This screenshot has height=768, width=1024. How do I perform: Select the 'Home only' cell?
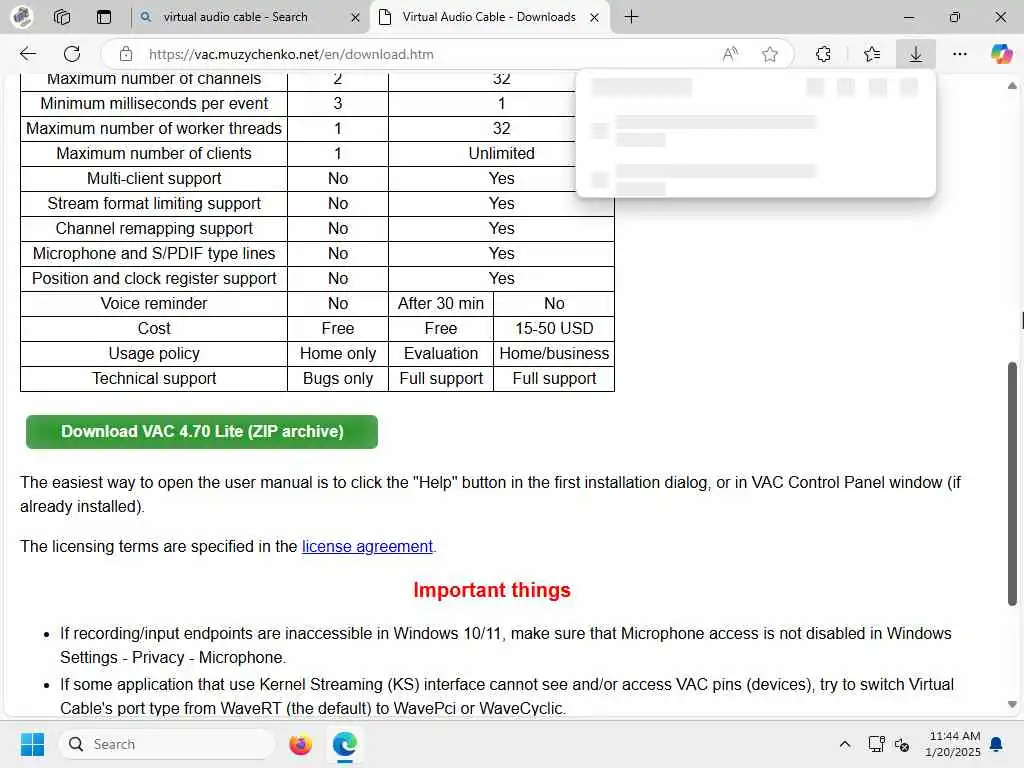pos(338,353)
